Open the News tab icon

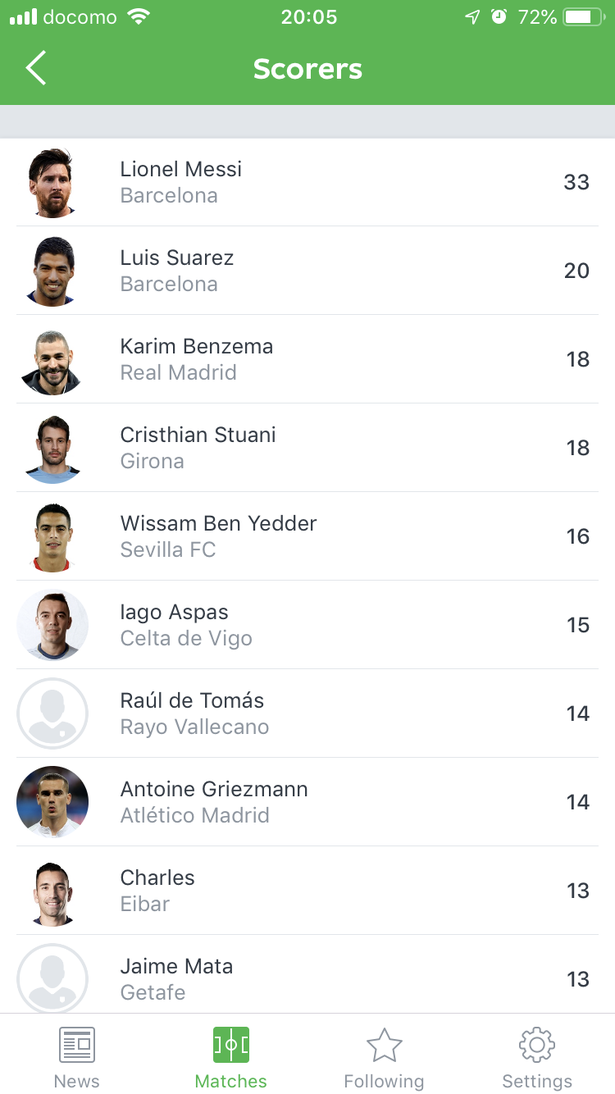point(77,1045)
